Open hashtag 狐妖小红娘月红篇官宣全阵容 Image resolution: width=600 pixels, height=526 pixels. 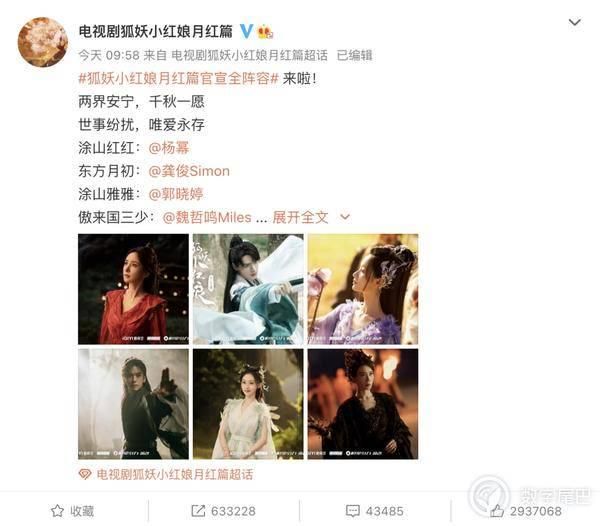[178, 79]
